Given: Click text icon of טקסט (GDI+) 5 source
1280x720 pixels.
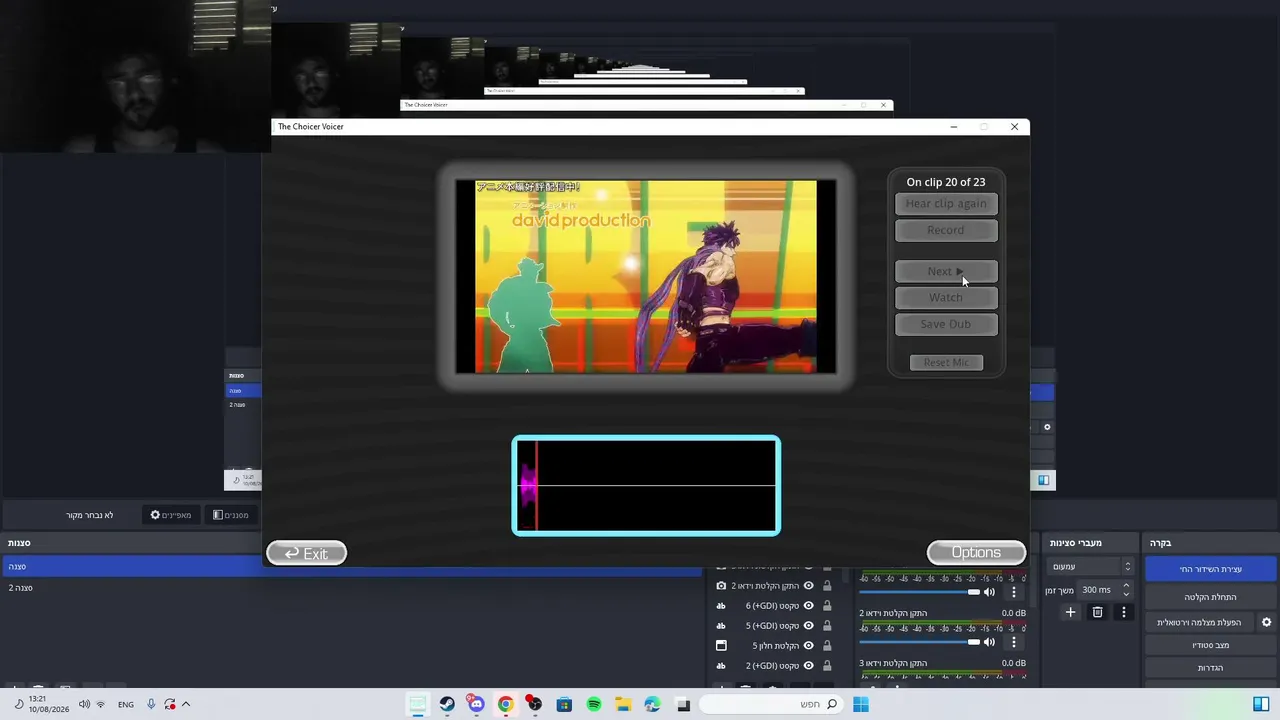Looking at the screenshot, I should tap(721, 626).
